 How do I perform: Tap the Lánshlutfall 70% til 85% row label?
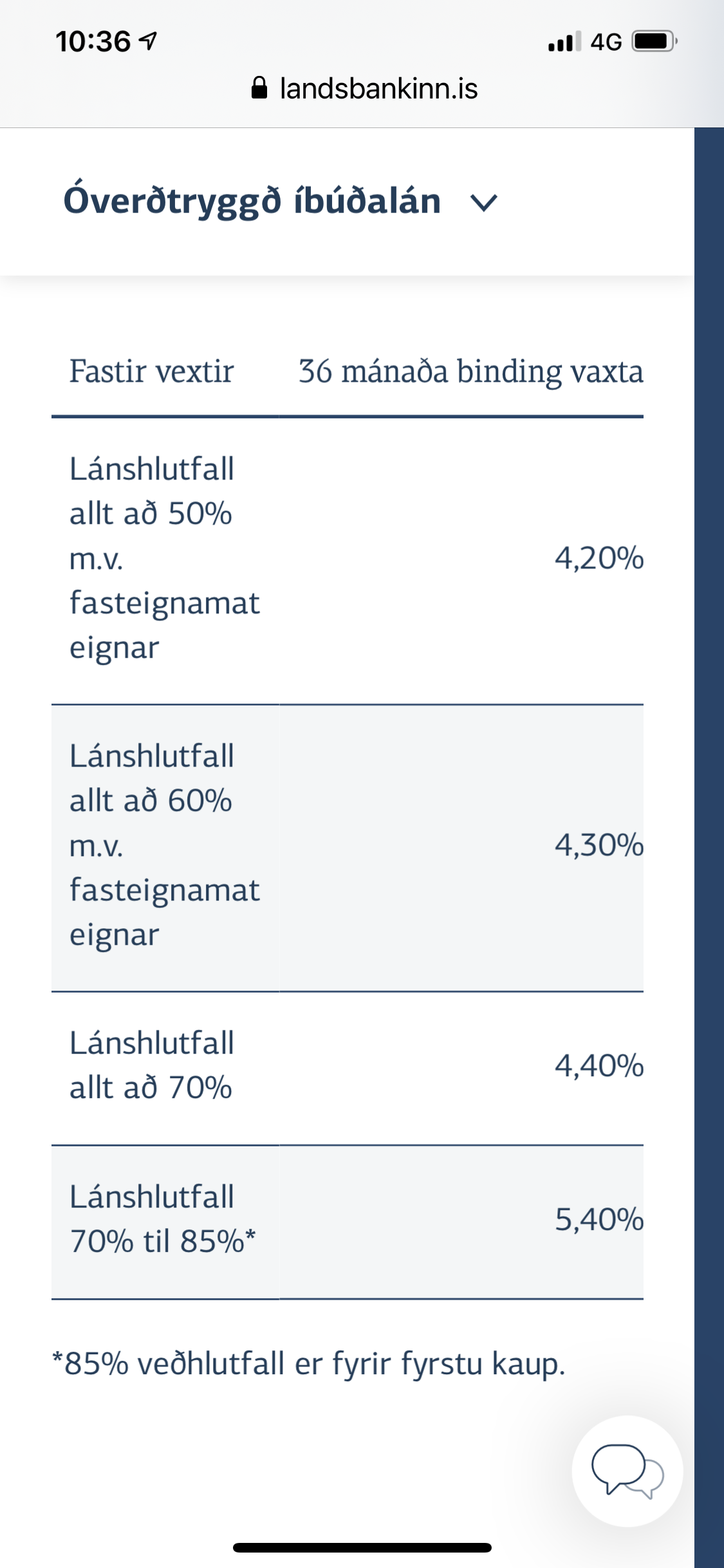pos(162,1219)
